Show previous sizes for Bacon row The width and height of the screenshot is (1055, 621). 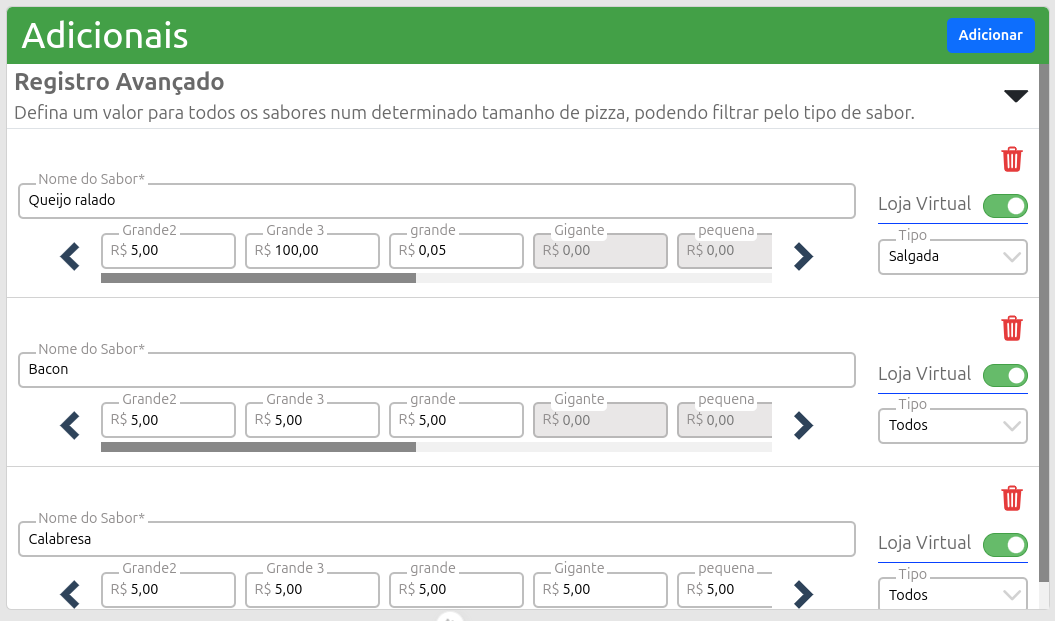point(70,426)
